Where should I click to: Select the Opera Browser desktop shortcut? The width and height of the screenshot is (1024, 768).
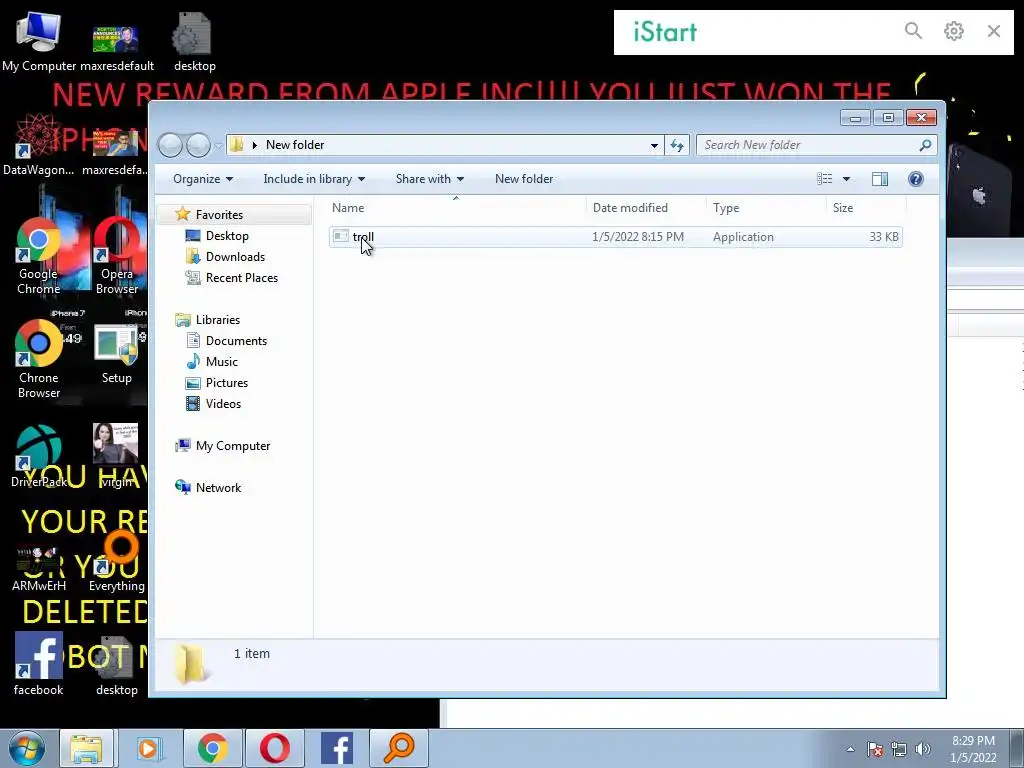(117, 256)
